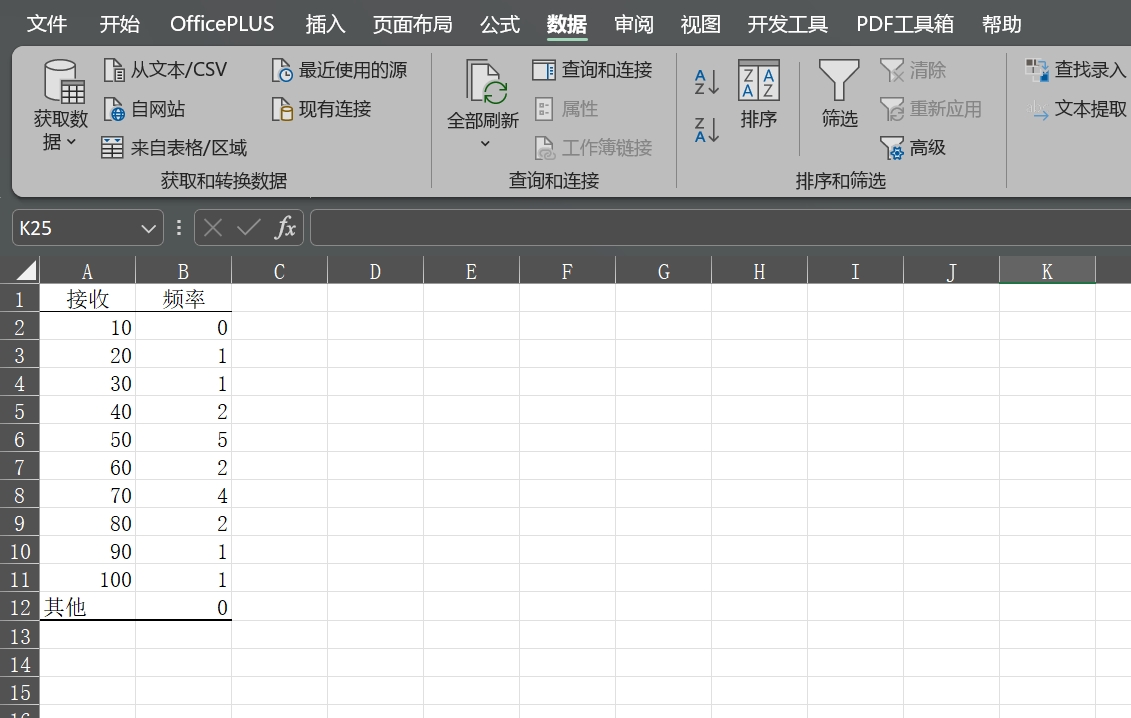The height and width of the screenshot is (718, 1131).
Task: Click the cancel X formula button
Action: click(x=213, y=228)
